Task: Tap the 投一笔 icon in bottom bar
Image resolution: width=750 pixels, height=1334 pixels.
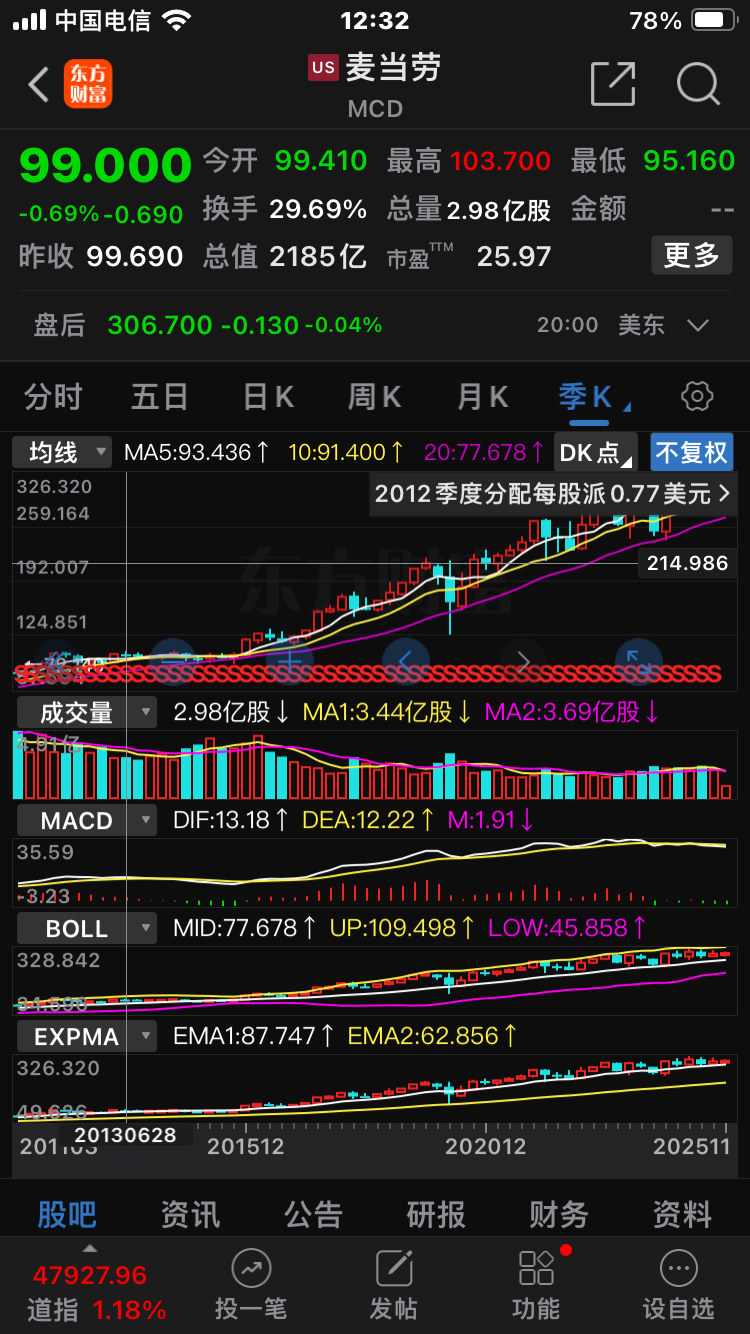Action: 250,1269
